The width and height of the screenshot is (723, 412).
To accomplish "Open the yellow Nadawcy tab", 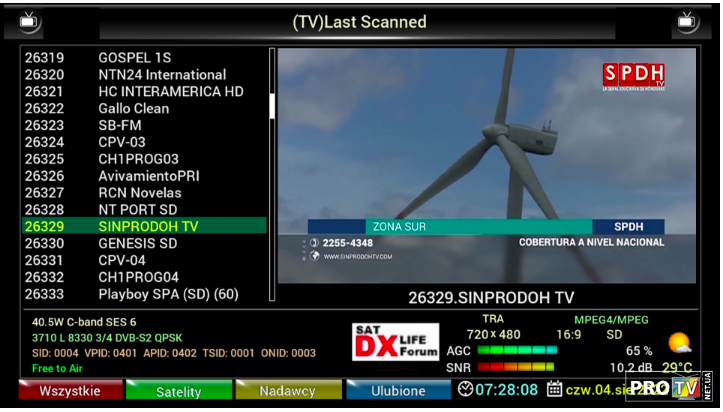I will [x=287, y=391].
